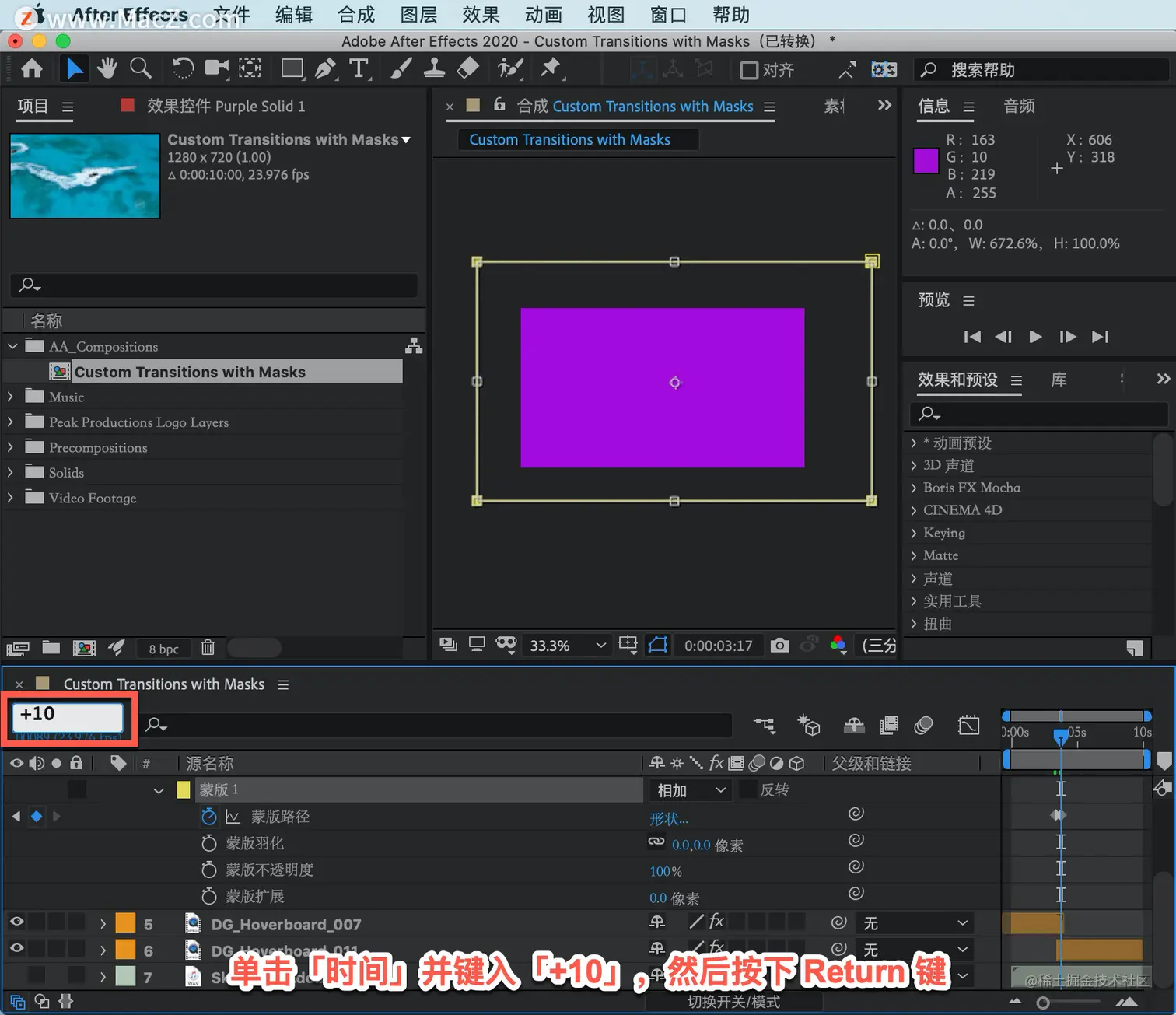
Task: Hide the DG_Hoverboard_007 layer eye
Action: (x=16, y=922)
